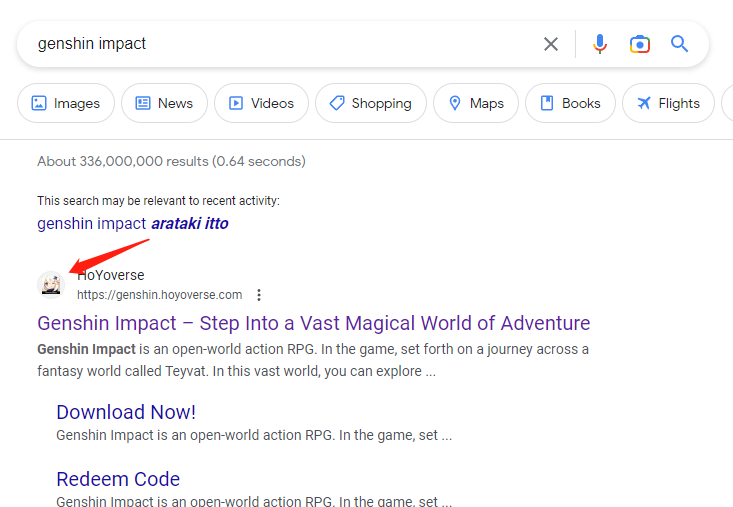Open the Redeem Code sitelink
733x507 pixels.
click(x=118, y=479)
